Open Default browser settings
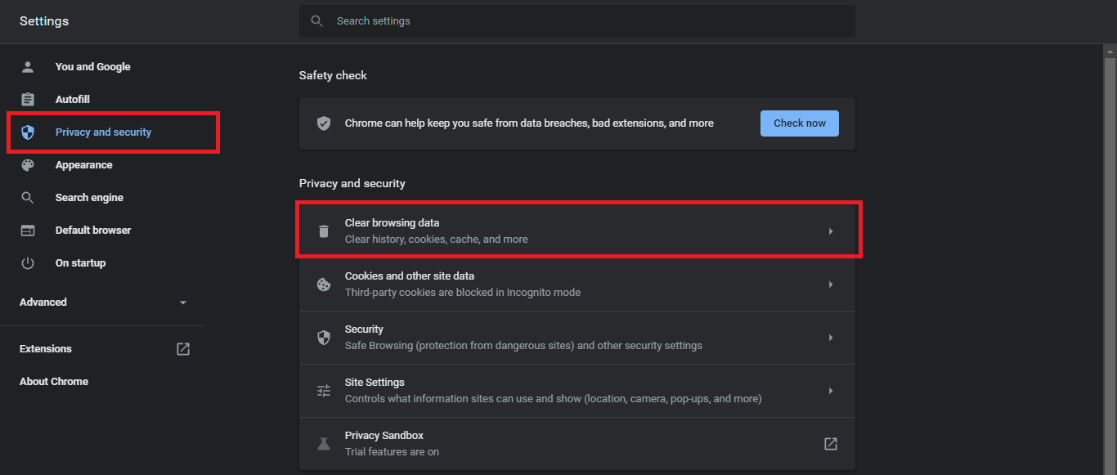 (93, 231)
